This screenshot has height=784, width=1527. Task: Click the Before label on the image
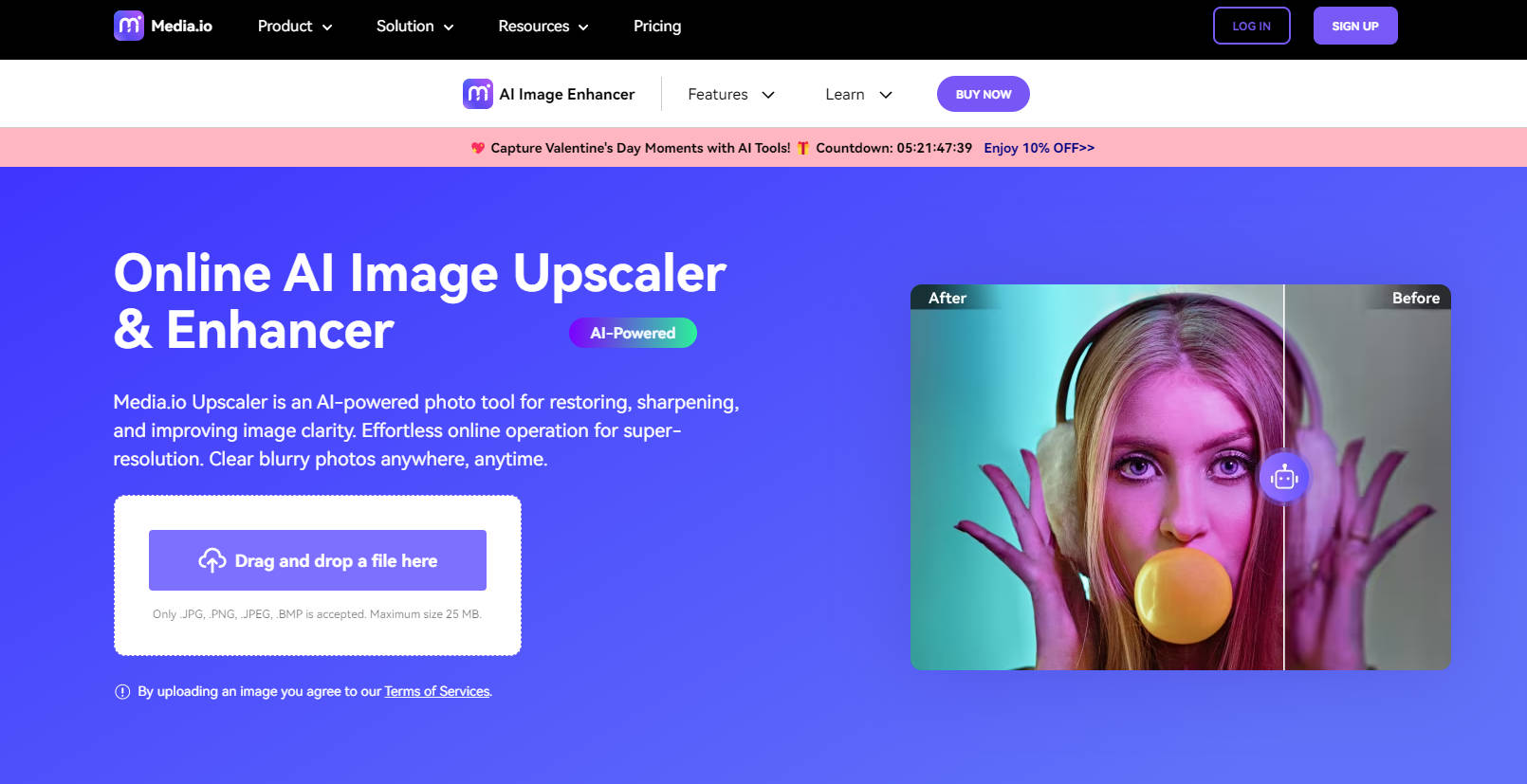coord(1416,298)
